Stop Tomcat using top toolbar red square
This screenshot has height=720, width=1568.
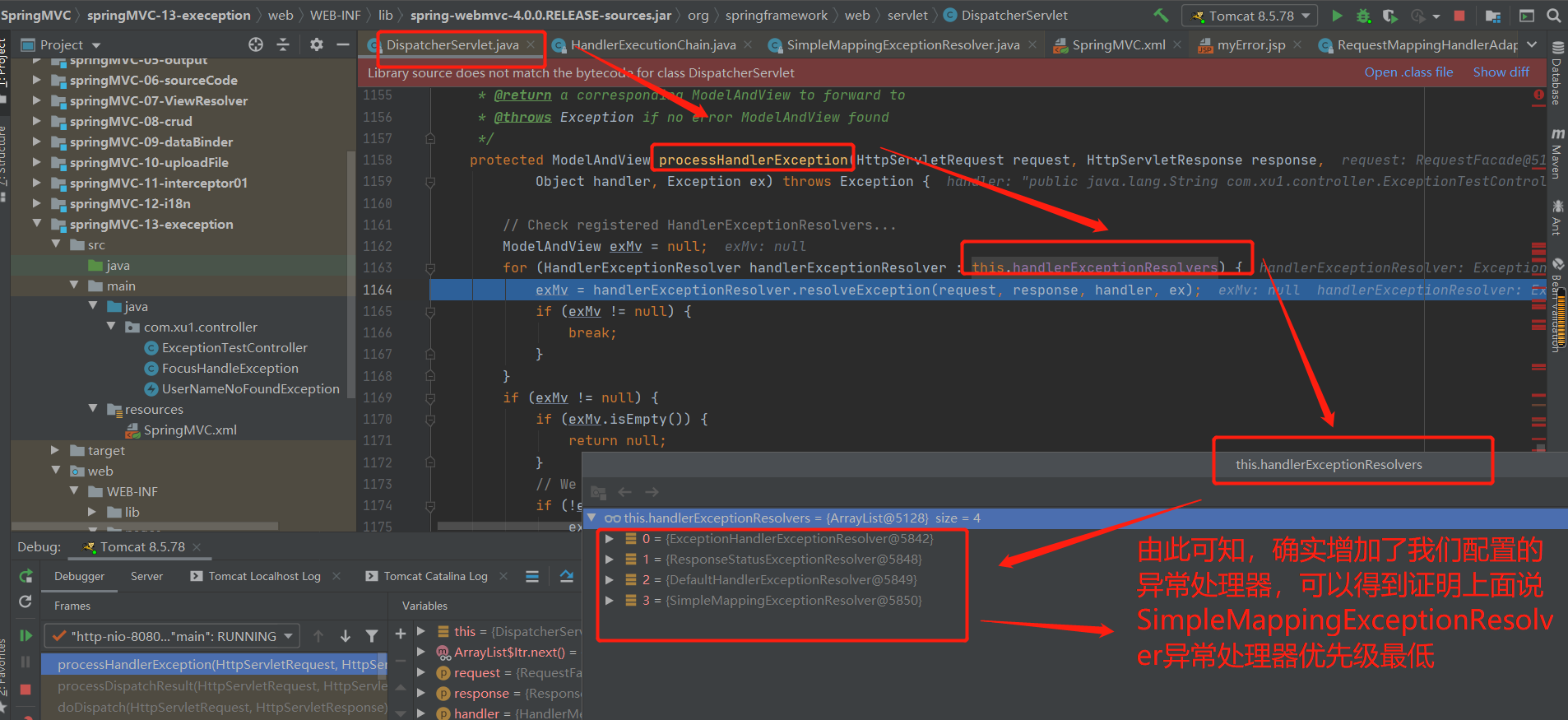pos(1459,16)
